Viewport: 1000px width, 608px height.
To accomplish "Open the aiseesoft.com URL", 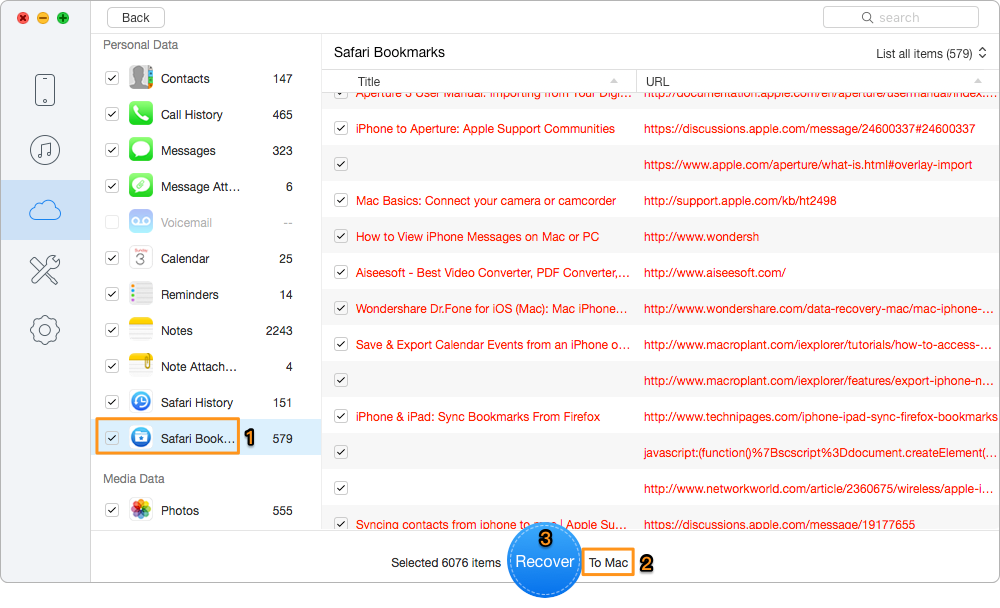I will [715, 273].
